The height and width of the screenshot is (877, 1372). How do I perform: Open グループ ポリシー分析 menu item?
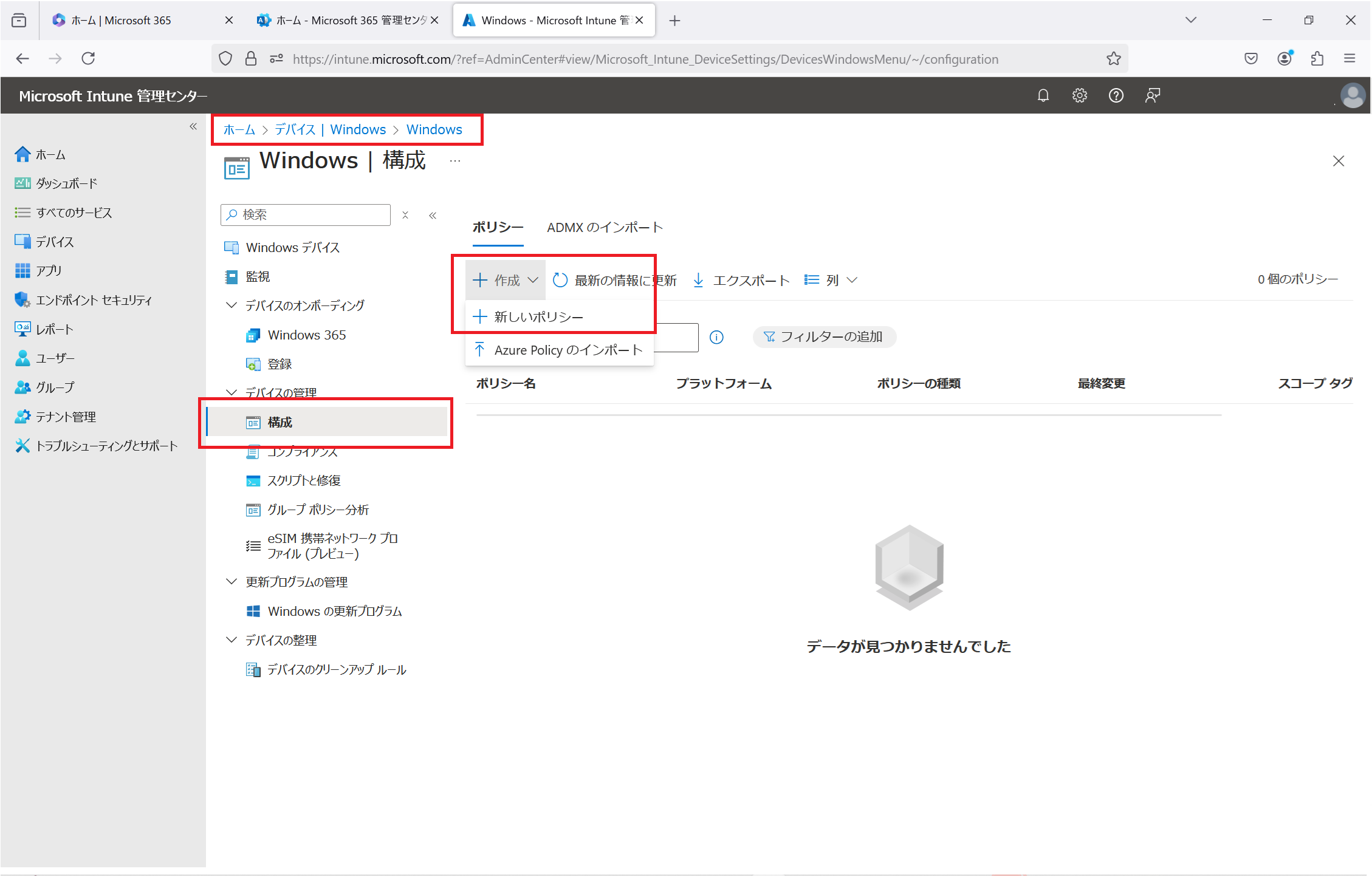(x=307, y=510)
